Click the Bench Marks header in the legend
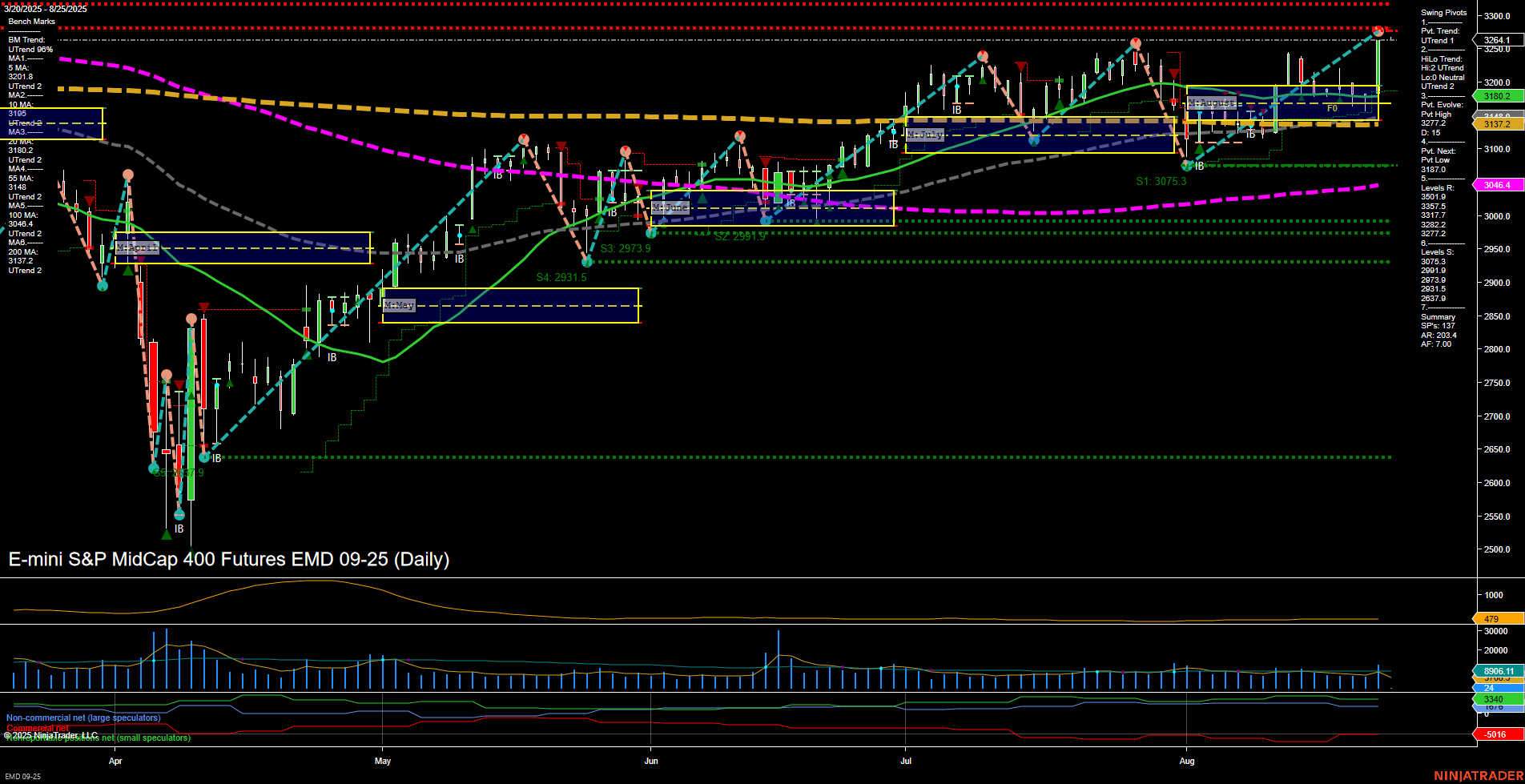This screenshot has width=1525, height=784. [30, 21]
